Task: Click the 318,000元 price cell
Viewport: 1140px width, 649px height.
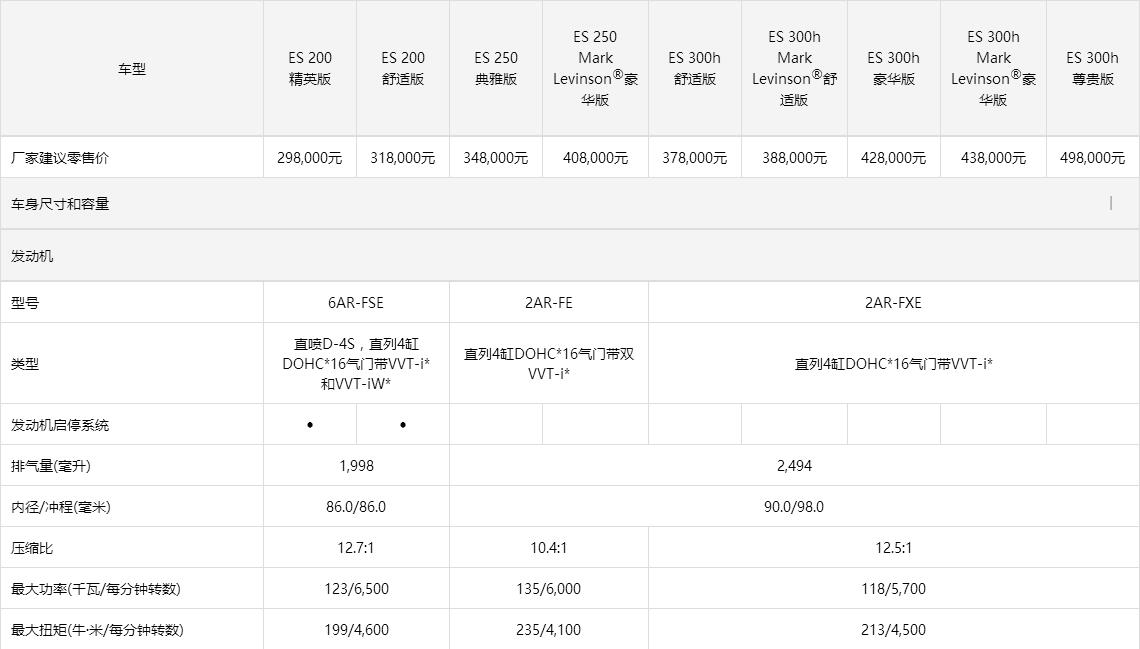Action: click(403, 158)
